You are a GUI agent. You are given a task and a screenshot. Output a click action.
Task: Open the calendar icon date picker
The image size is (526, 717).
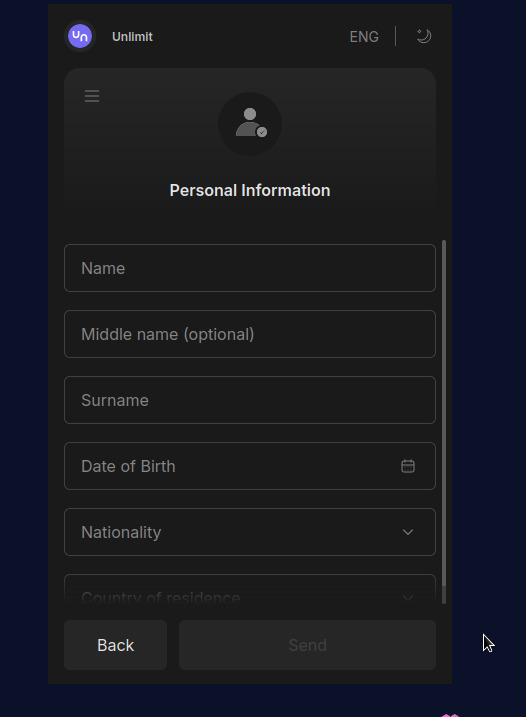tap(408, 466)
